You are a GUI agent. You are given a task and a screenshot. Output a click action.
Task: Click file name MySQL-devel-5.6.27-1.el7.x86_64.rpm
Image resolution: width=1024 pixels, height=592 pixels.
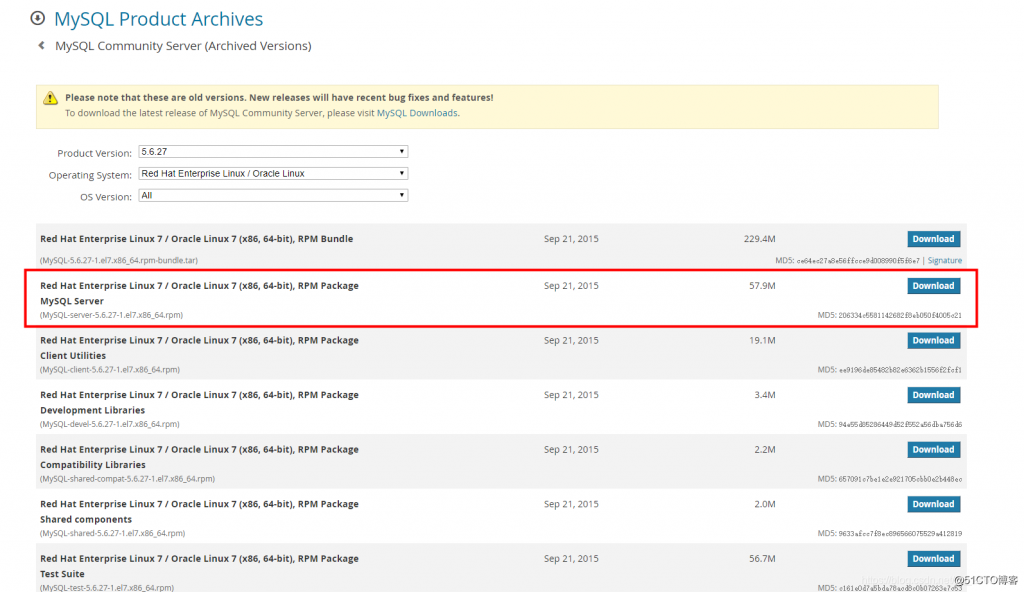(110, 424)
